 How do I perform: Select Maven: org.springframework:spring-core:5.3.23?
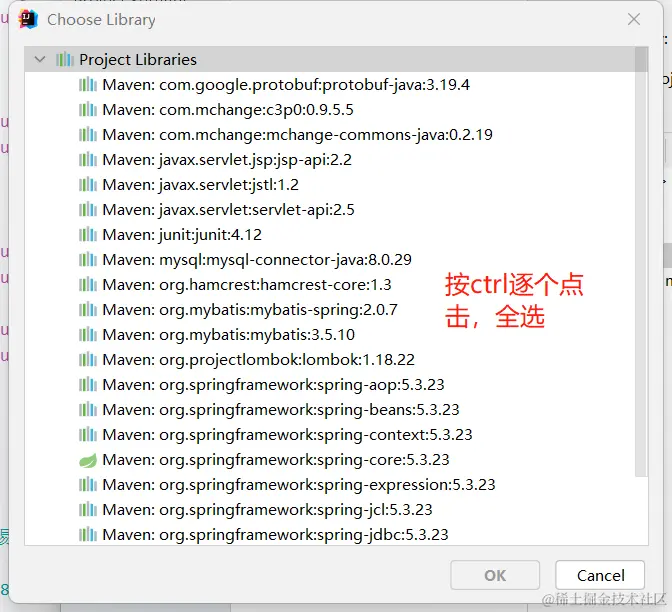tap(276, 460)
